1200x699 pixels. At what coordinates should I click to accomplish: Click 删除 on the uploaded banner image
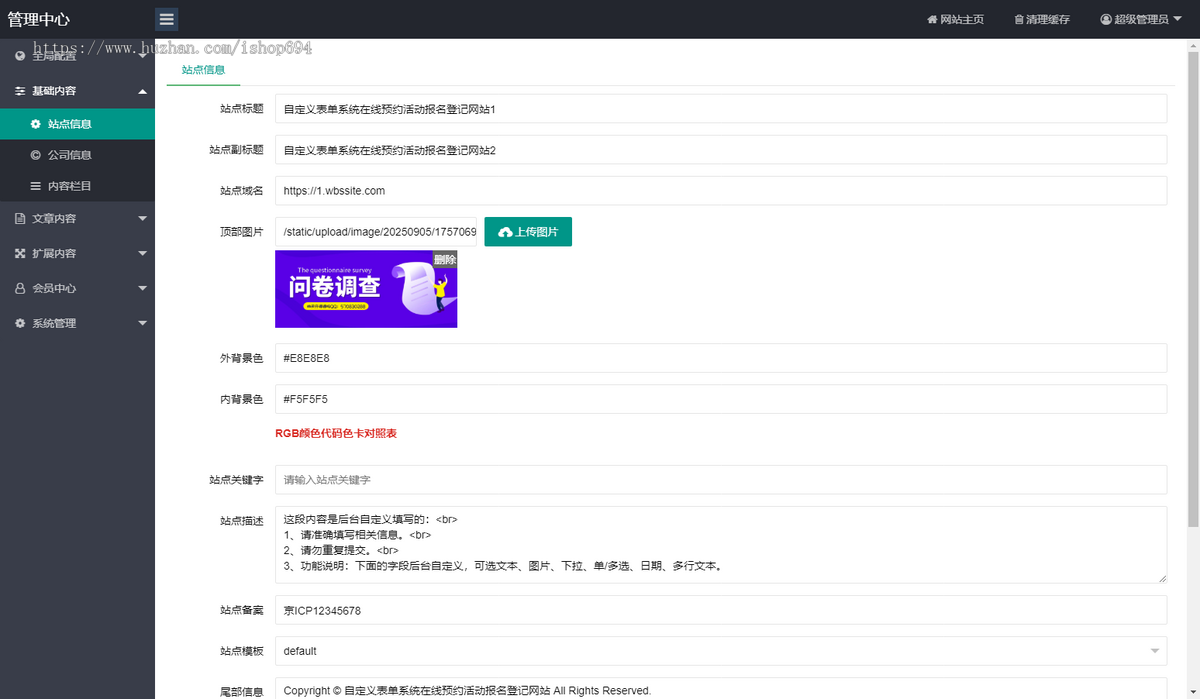click(447, 260)
